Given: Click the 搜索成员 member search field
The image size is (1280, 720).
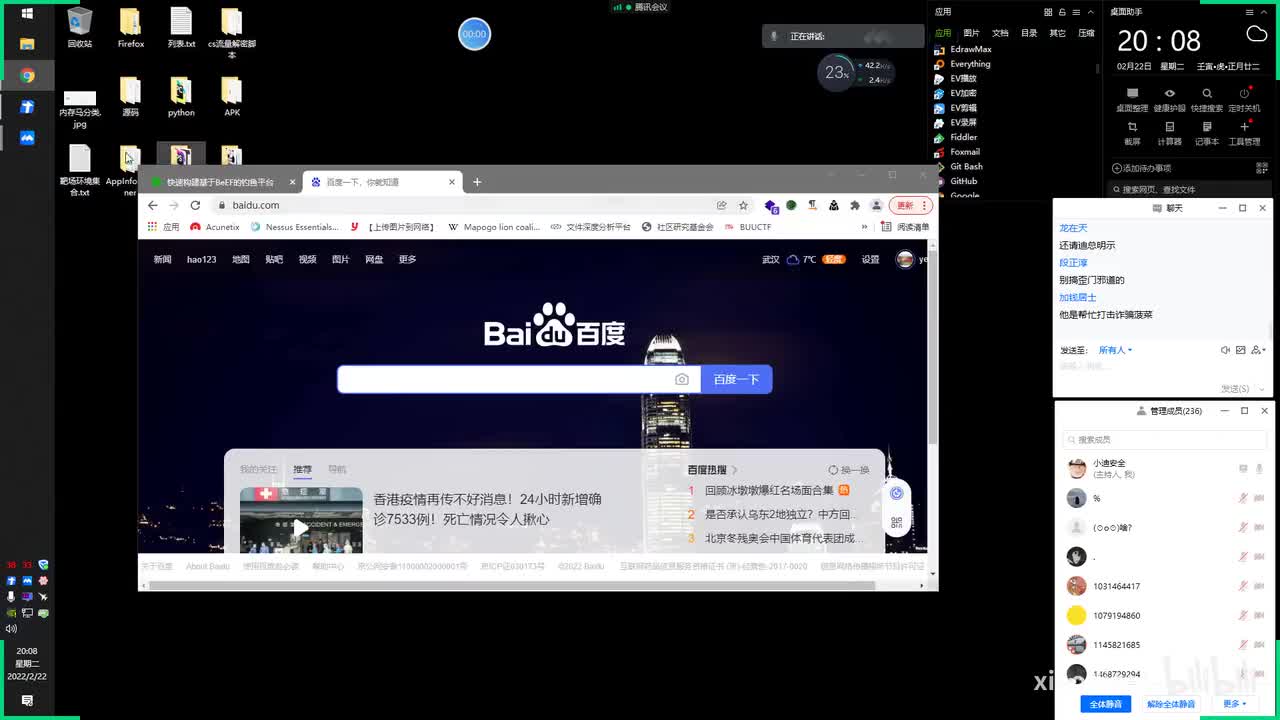Looking at the screenshot, I should pyautogui.click(x=1165, y=439).
